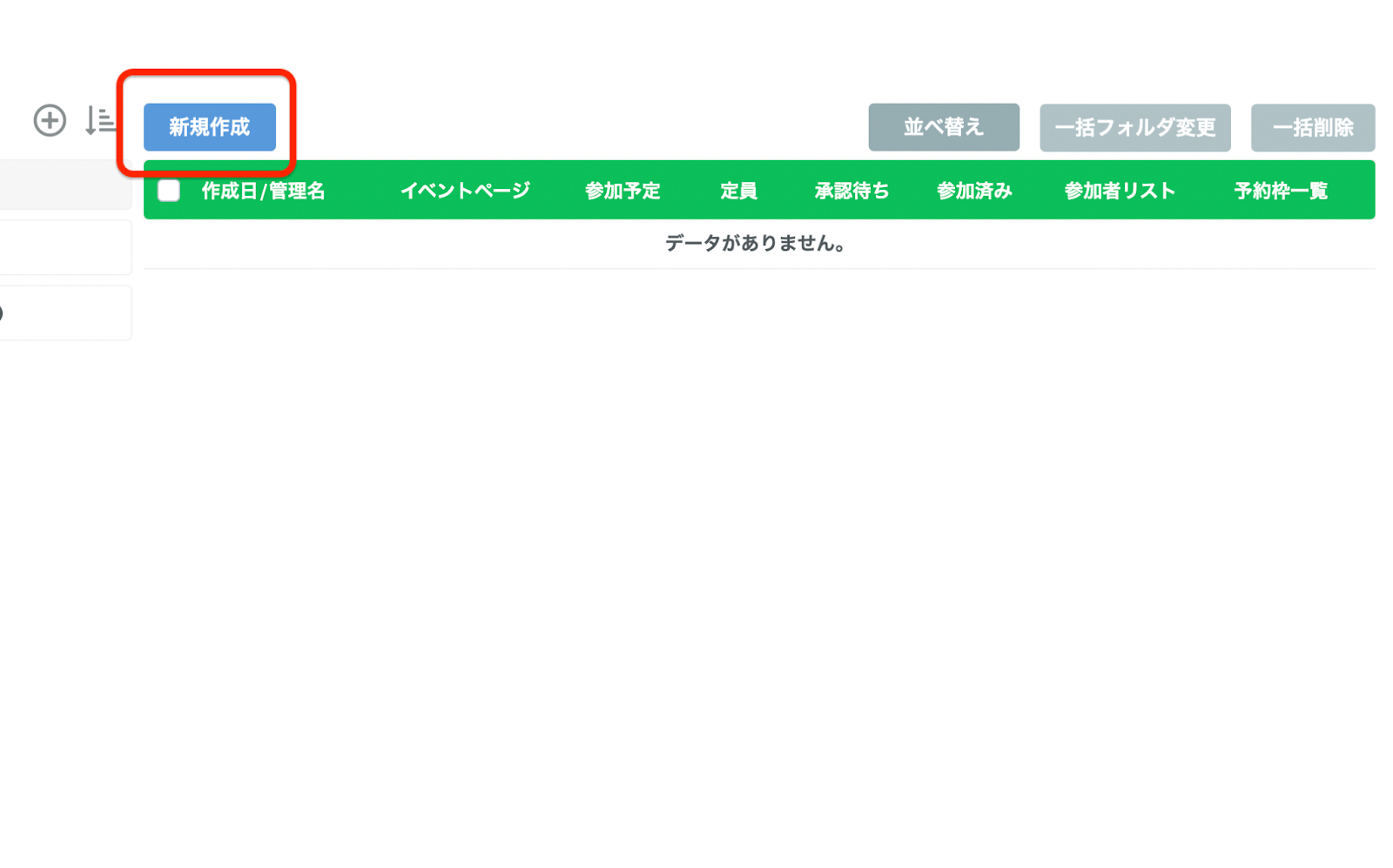Select the second folder row in sidebar

tap(65, 247)
